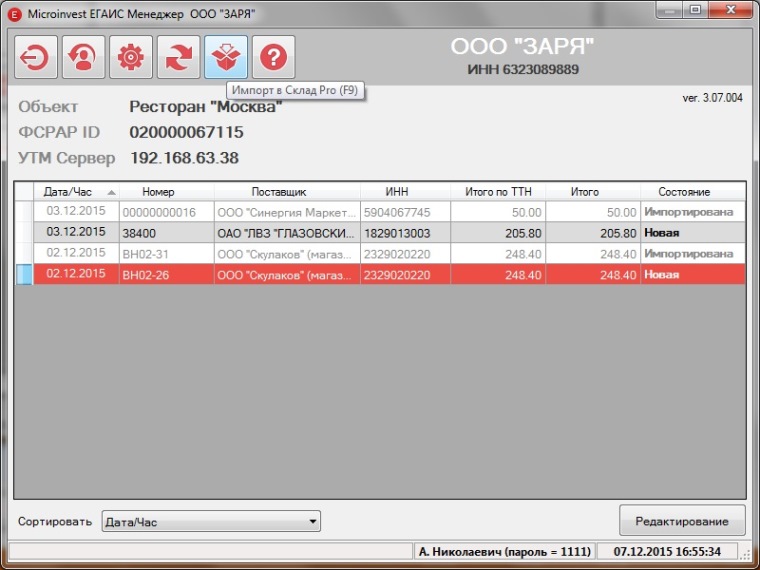
Task: Click Import to Sklad Pro box icon
Action: (226, 59)
